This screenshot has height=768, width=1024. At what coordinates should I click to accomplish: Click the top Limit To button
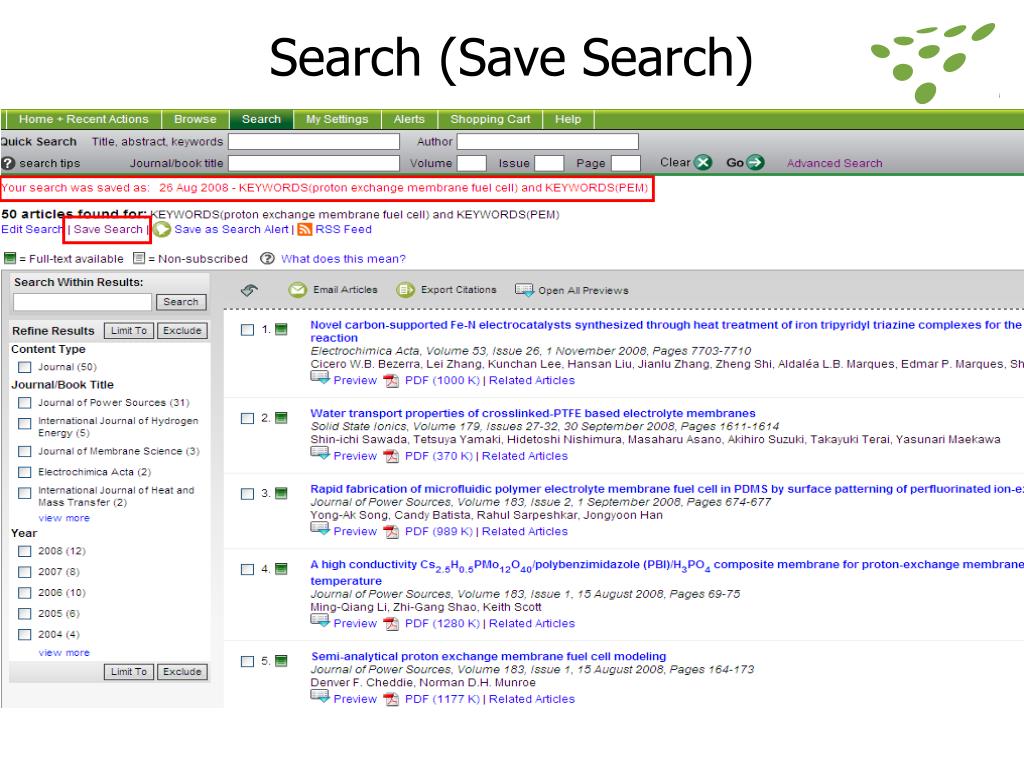coord(129,331)
